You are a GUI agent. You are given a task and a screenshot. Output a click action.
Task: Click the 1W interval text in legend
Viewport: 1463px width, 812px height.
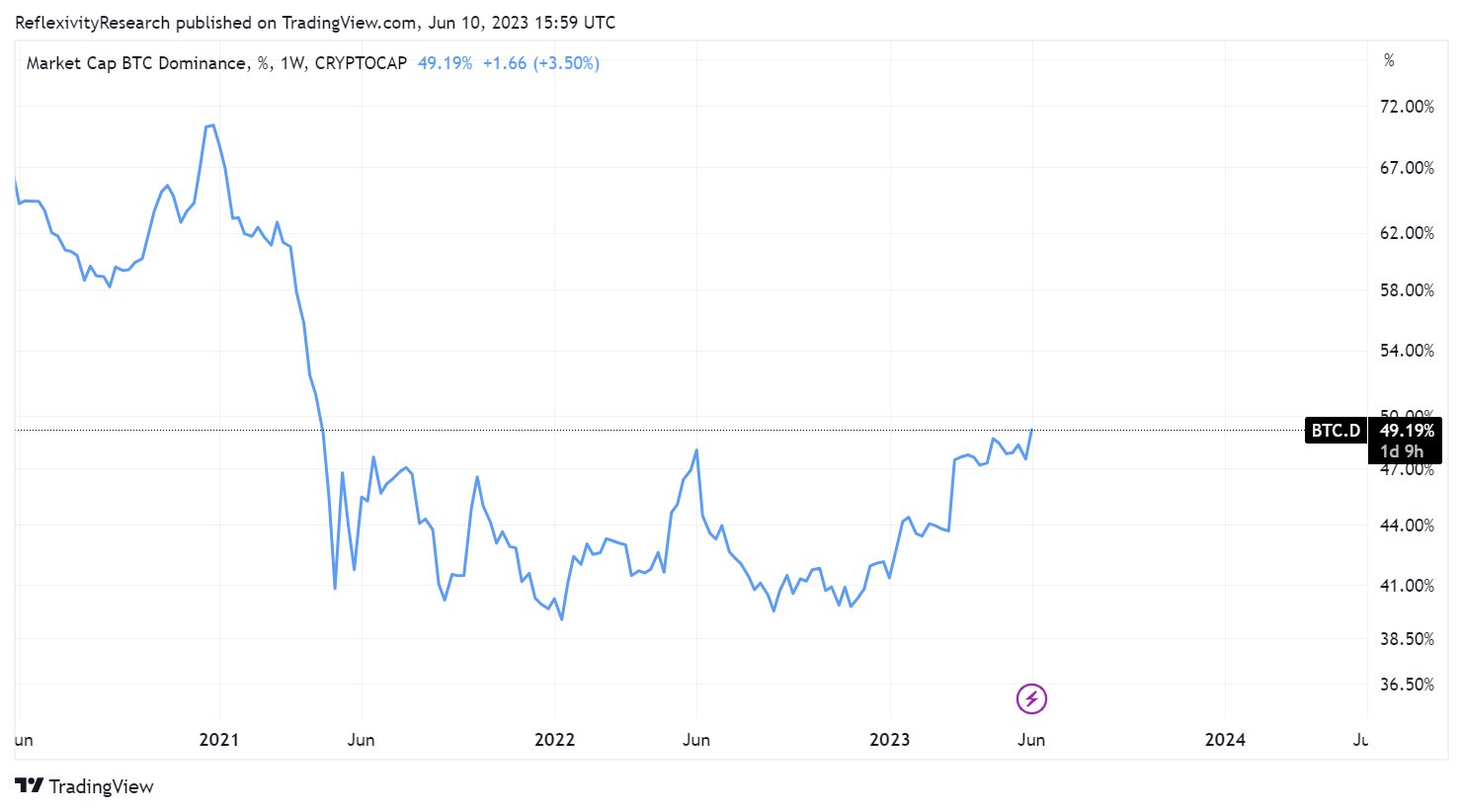coord(291,63)
